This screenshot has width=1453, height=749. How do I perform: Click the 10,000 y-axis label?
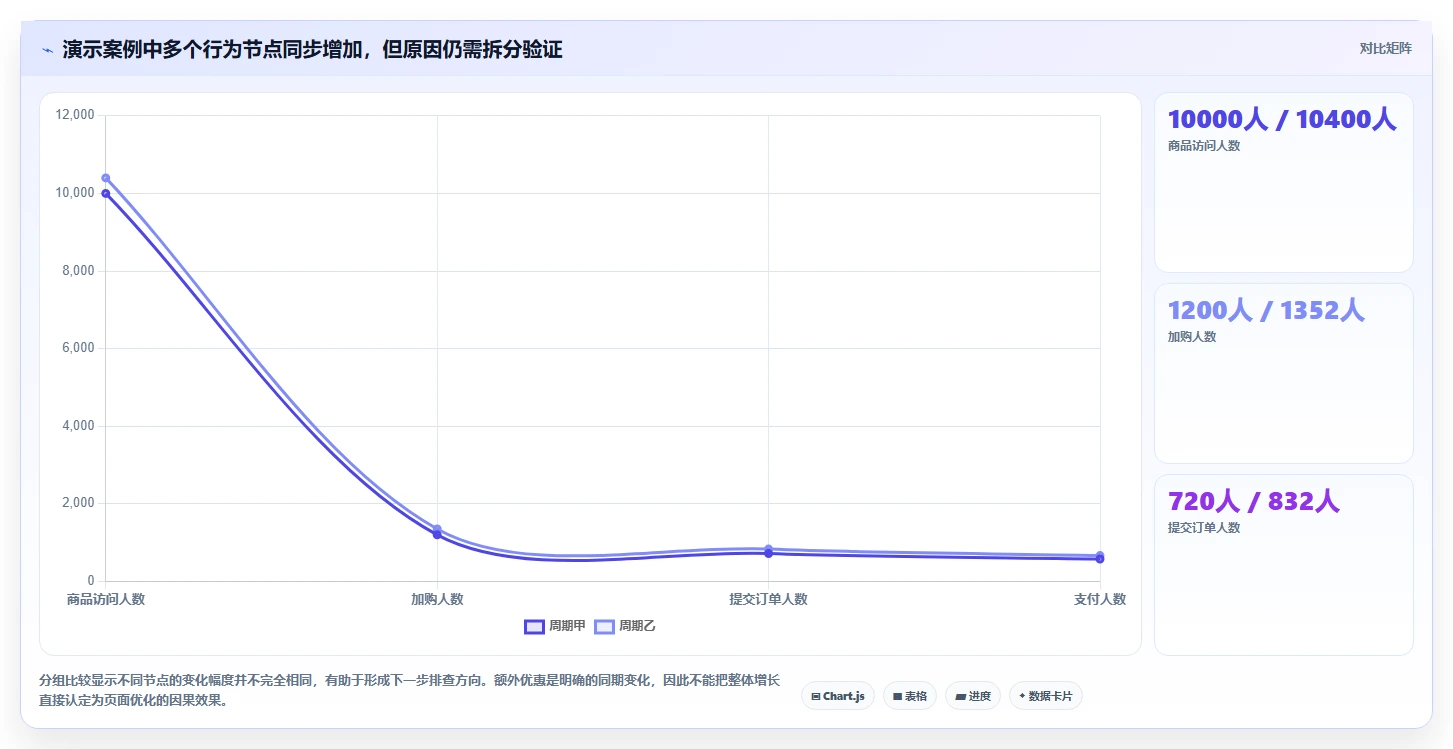tap(76, 193)
